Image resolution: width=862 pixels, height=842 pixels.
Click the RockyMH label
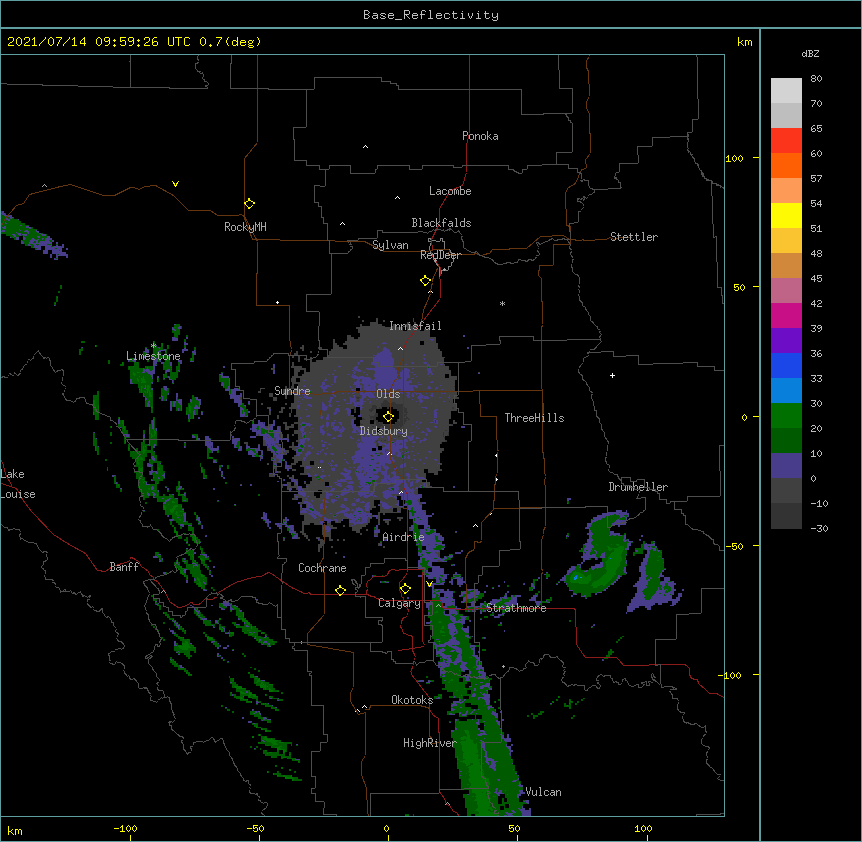[245, 227]
